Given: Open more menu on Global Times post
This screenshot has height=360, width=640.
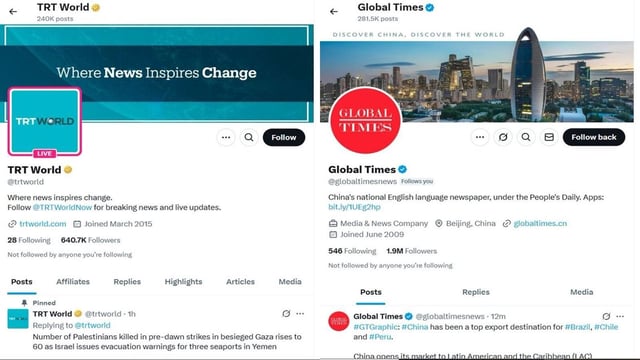Looking at the screenshot, I should click(x=620, y=316).
